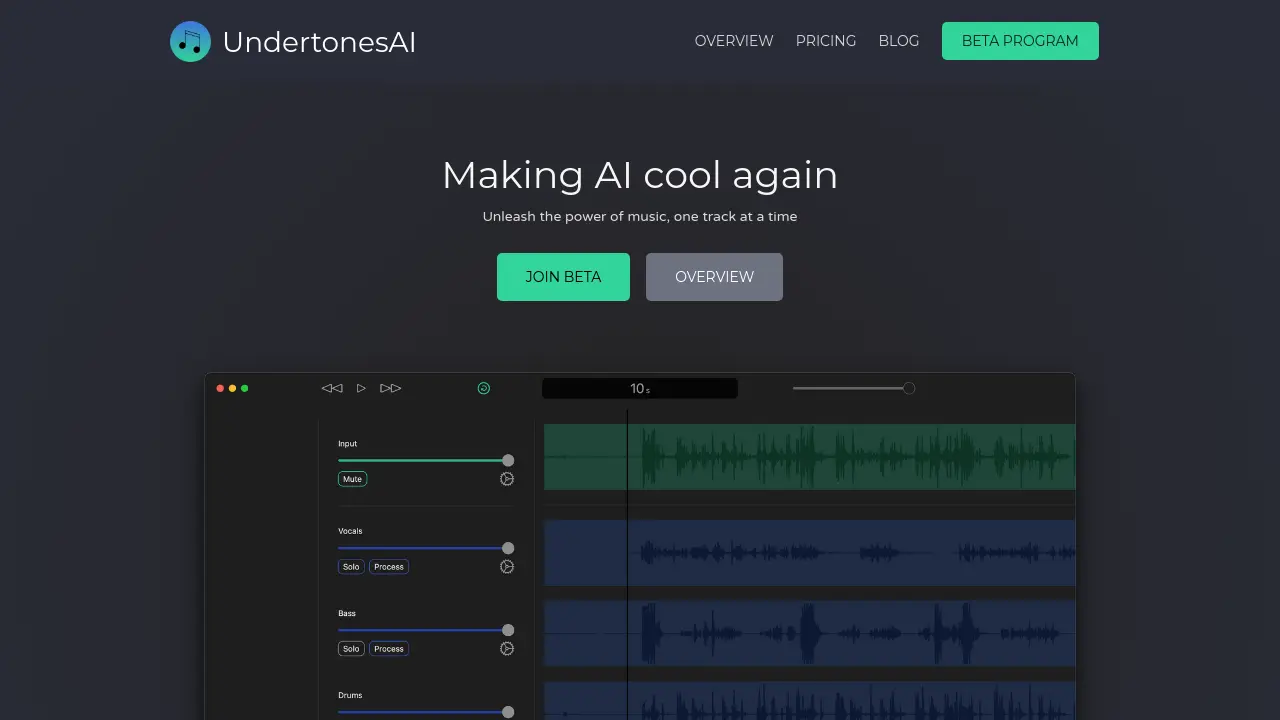The height and width of the screenshot is (720, 1280).
Task: Click the BETA PROGRAM button
Action: (x=1020, y=41)
